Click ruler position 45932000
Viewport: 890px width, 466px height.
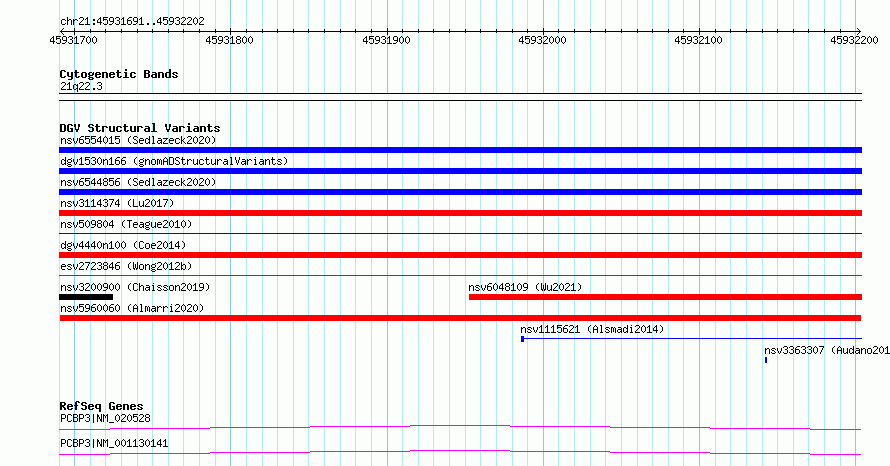542,40
